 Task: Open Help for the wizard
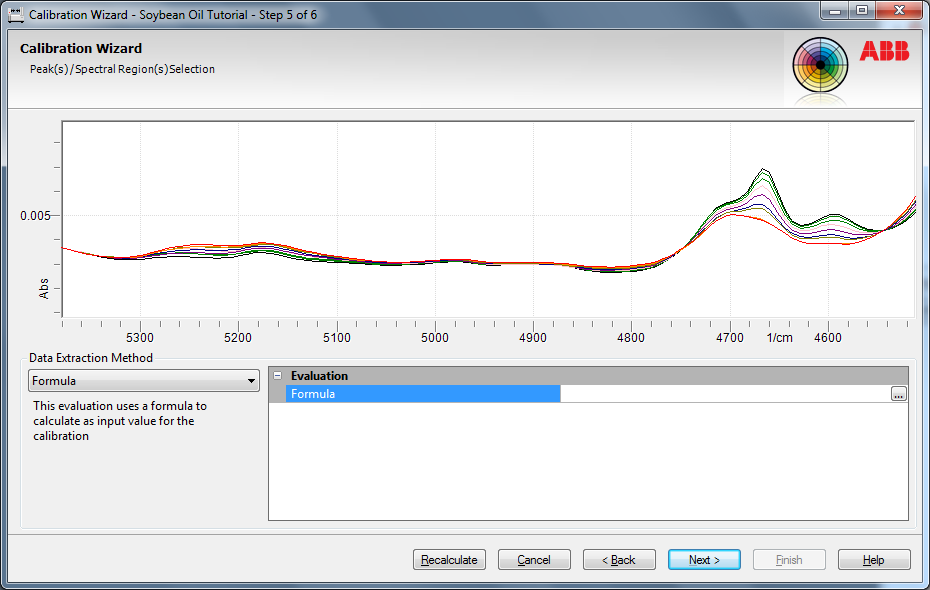(x=874, y=560)
